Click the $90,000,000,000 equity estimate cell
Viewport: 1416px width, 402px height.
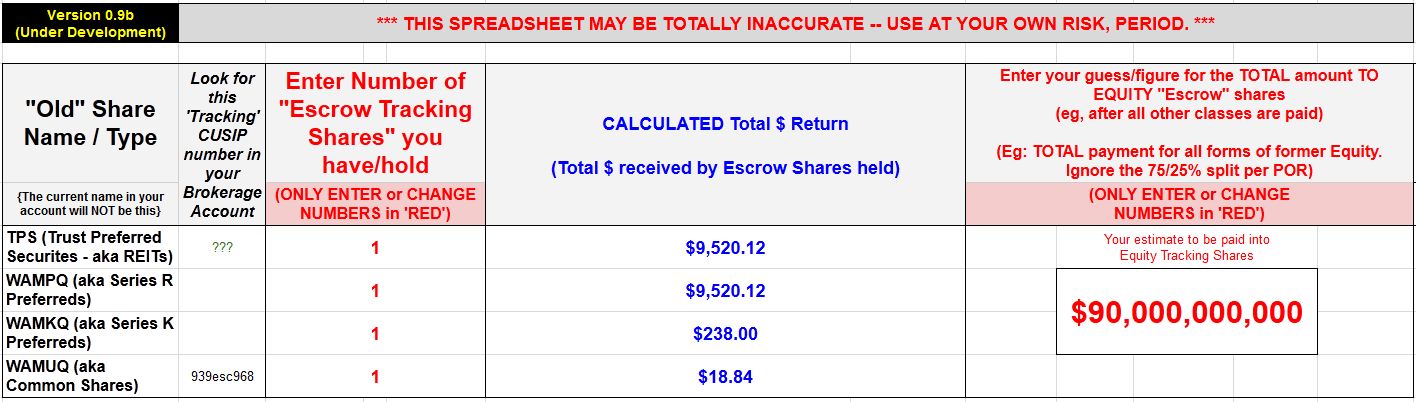pos(1186,312)
